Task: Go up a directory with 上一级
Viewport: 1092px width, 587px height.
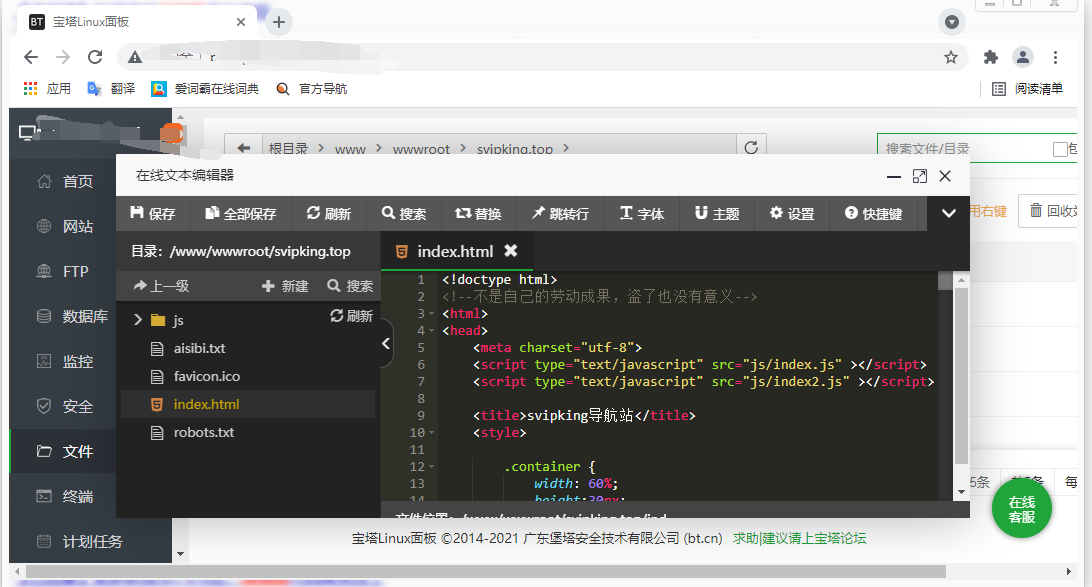Action: (162, 286)
